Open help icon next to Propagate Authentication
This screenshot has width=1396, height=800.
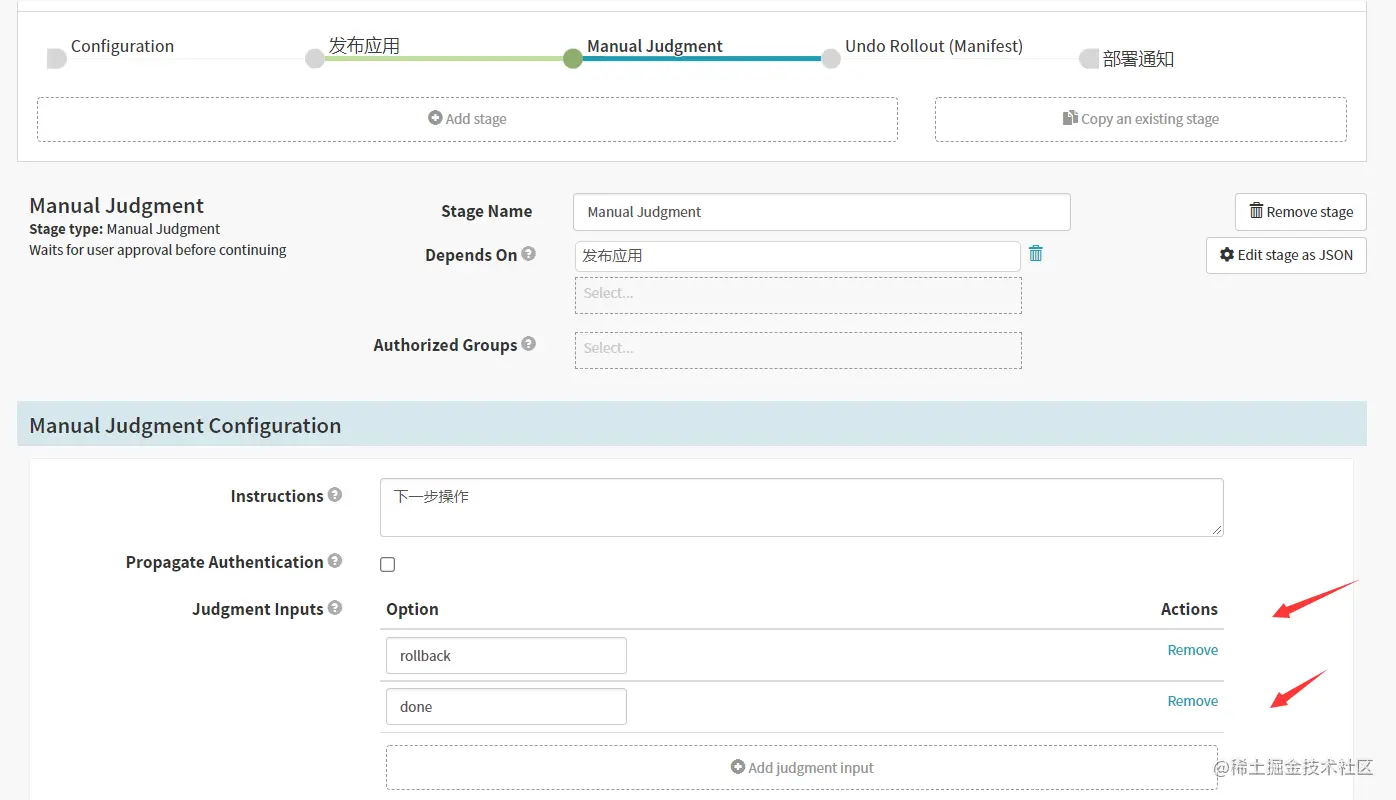pos(335,561)
